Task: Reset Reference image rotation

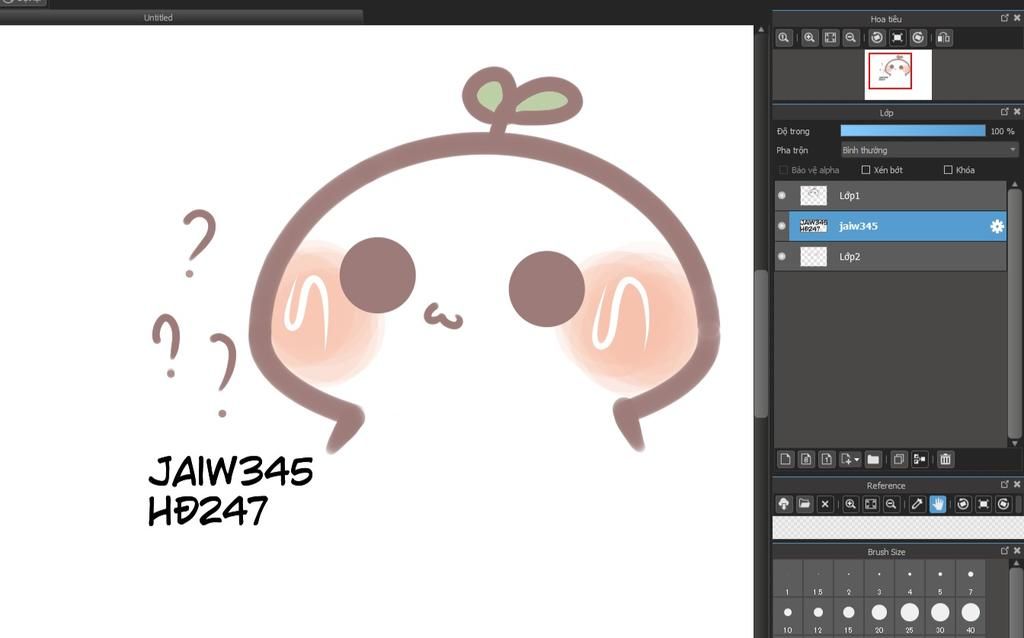Action: (x=984, y=504)
